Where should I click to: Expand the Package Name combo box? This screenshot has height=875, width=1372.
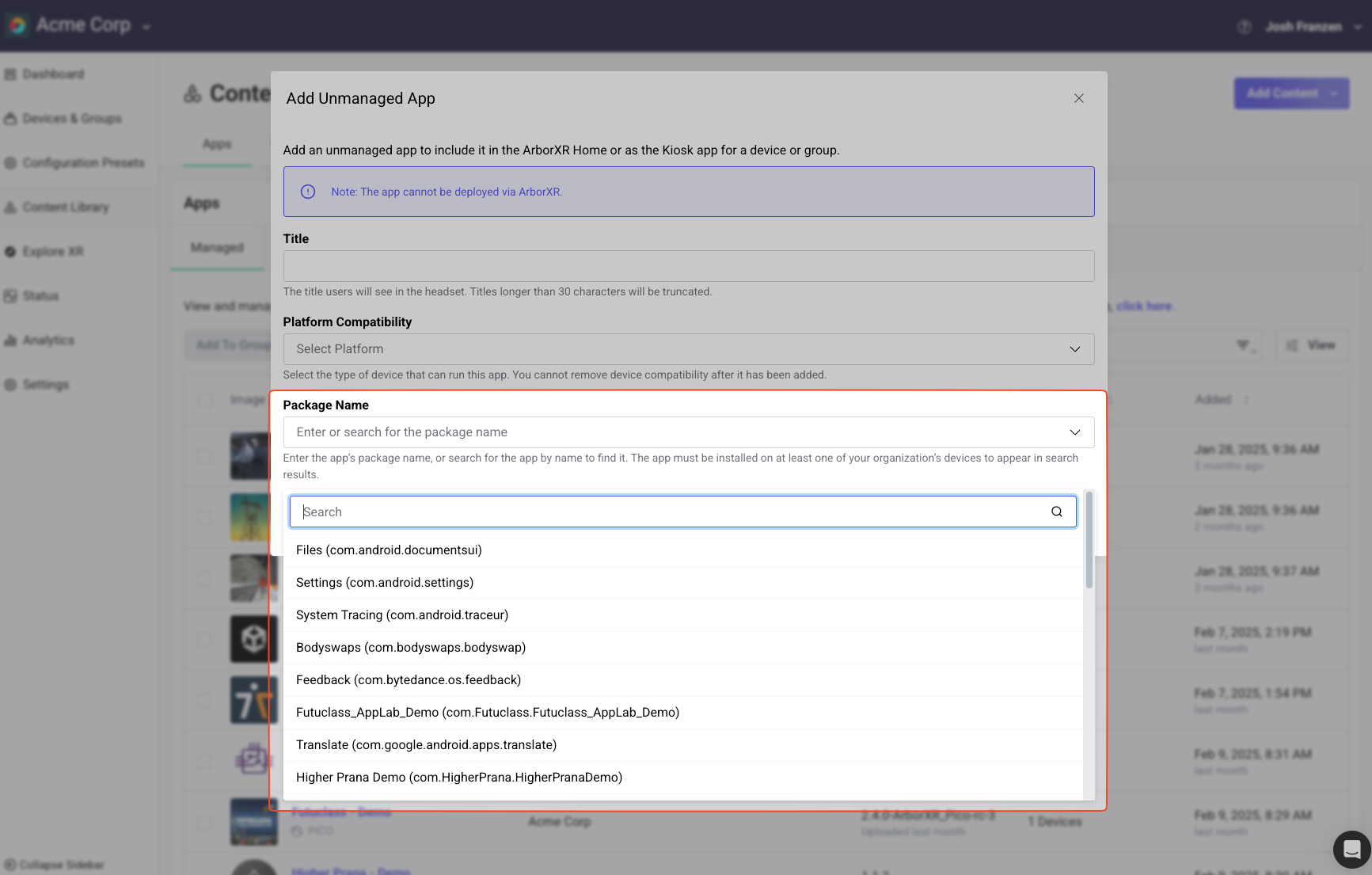pos(689,432)
